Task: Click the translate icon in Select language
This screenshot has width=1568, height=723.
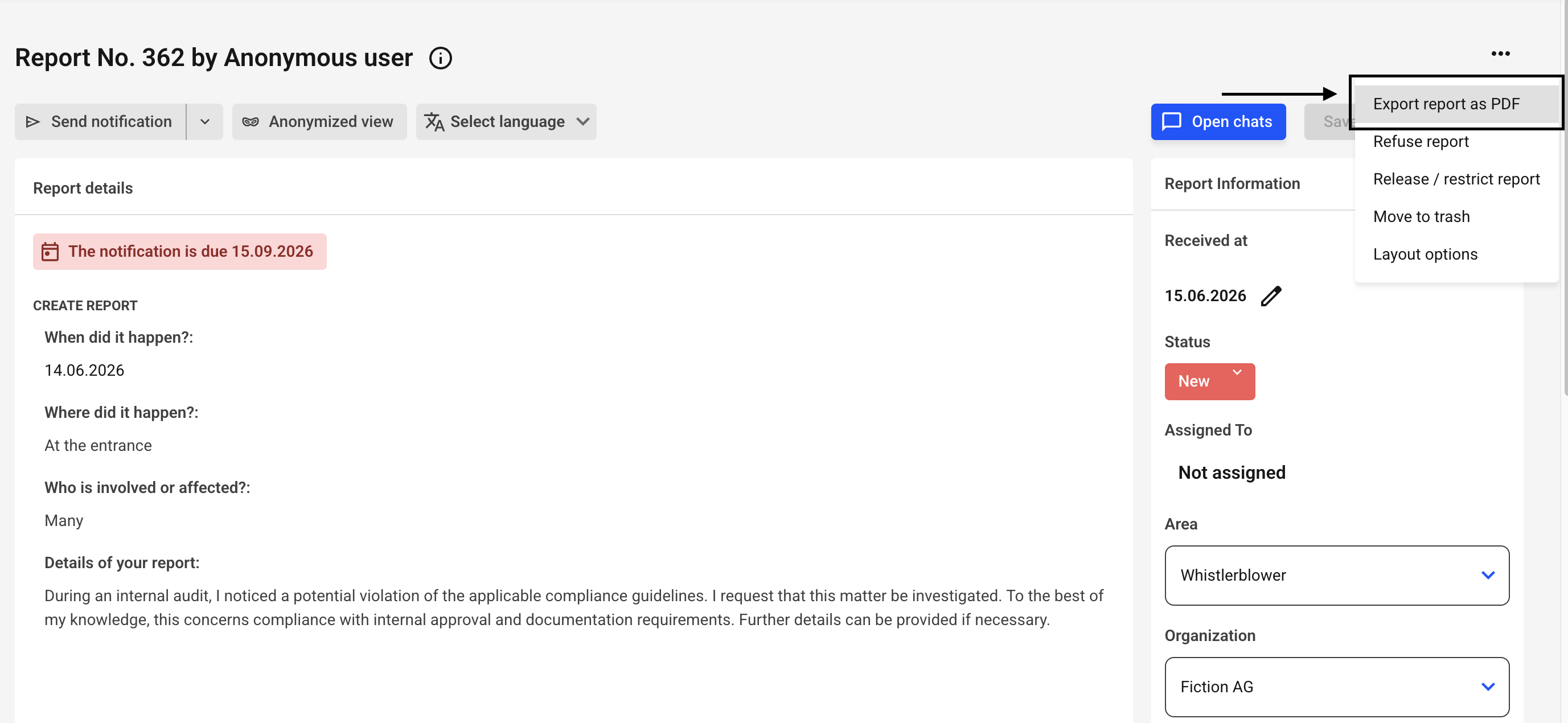Action: pyautogui.click(x=434, y=122)
